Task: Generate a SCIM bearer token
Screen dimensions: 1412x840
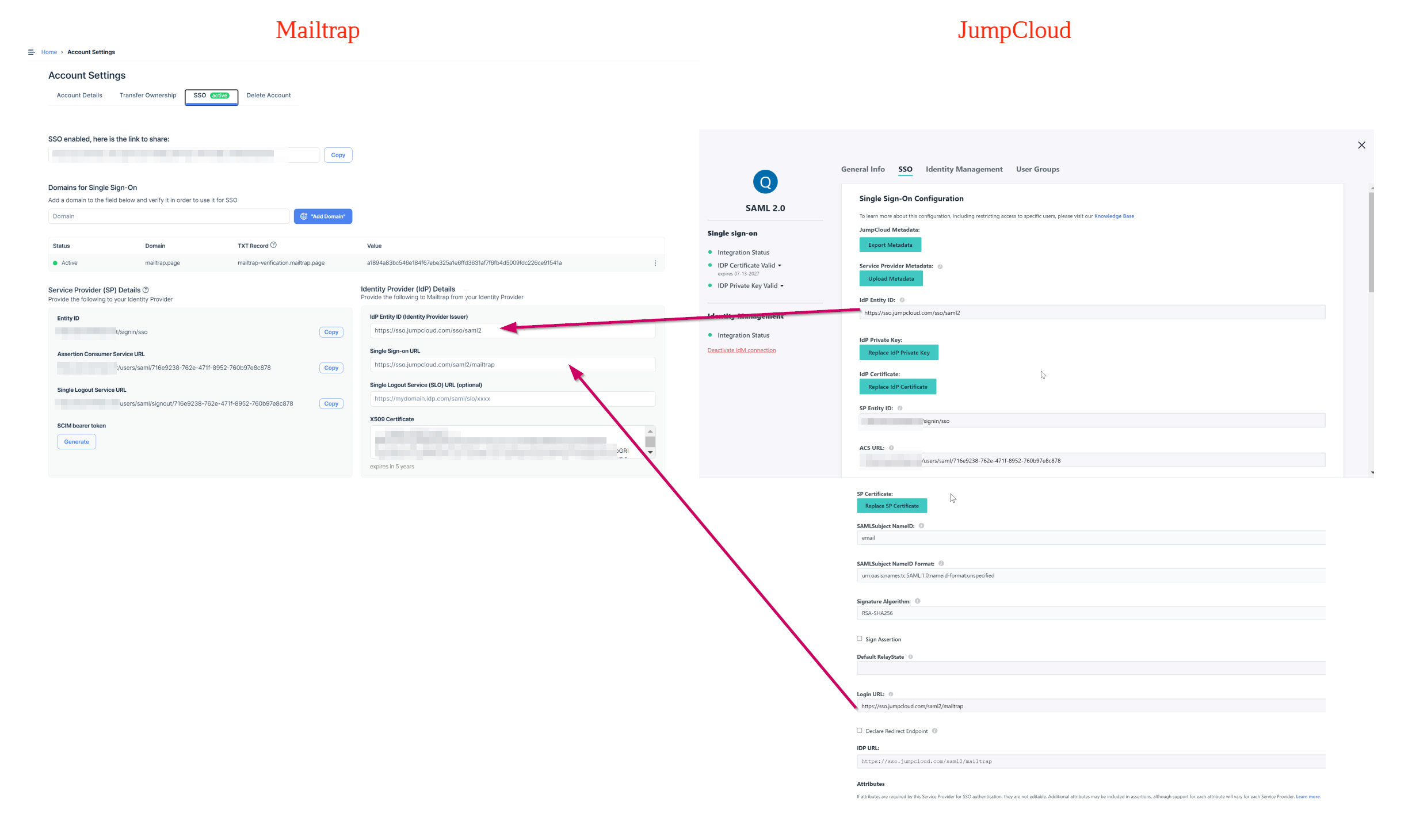Action: click(77, 442)
